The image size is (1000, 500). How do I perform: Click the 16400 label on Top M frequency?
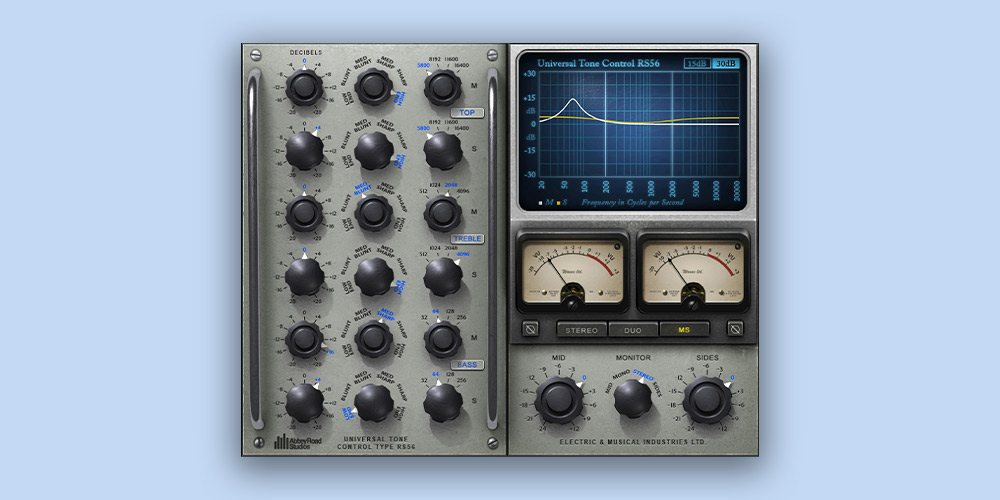click(460, 65)
